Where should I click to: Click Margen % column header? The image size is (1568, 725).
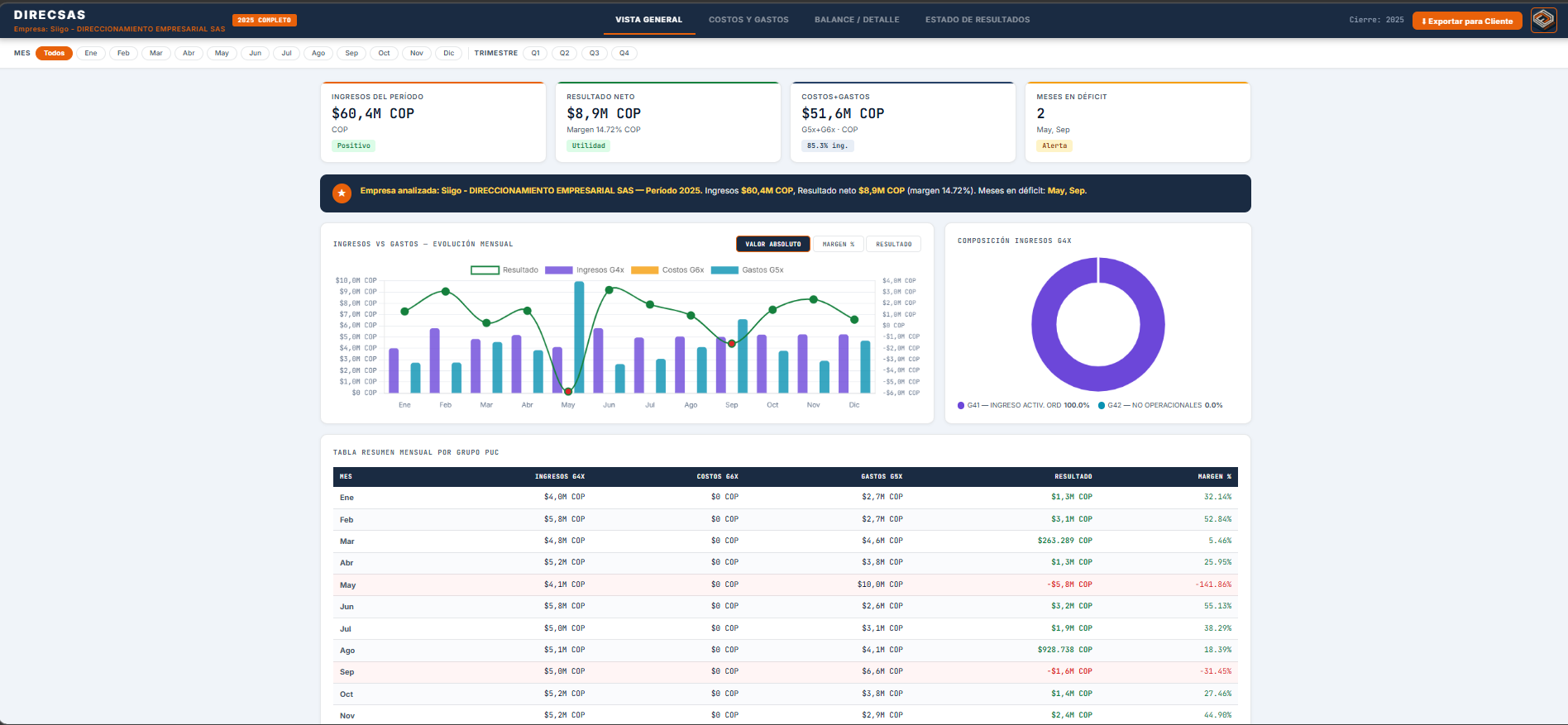coord(1215,476)
